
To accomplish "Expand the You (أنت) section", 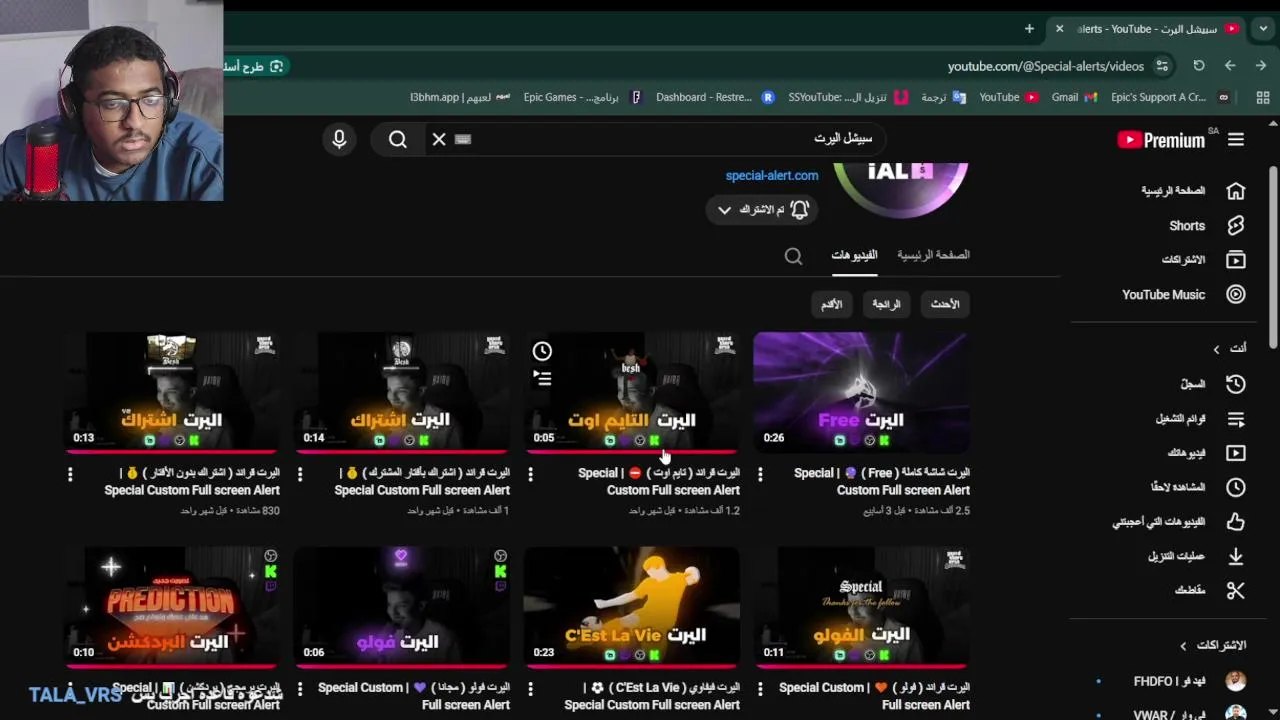I will tap(1230, 348).
